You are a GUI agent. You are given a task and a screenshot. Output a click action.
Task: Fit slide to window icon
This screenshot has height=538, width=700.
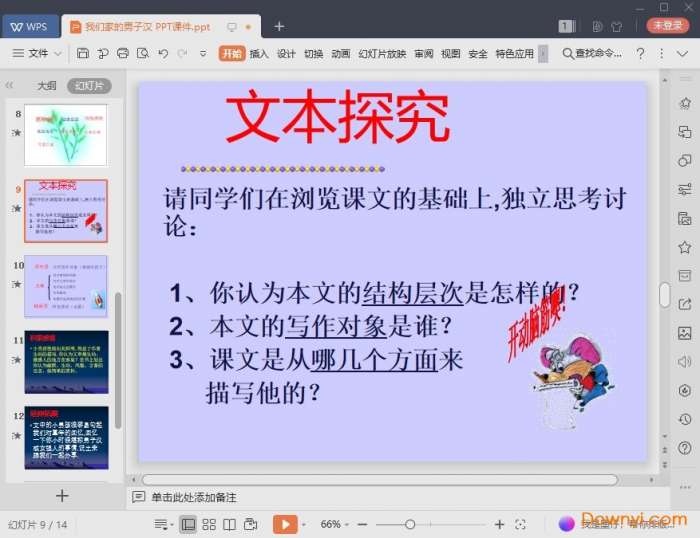[x=520, y=525]
